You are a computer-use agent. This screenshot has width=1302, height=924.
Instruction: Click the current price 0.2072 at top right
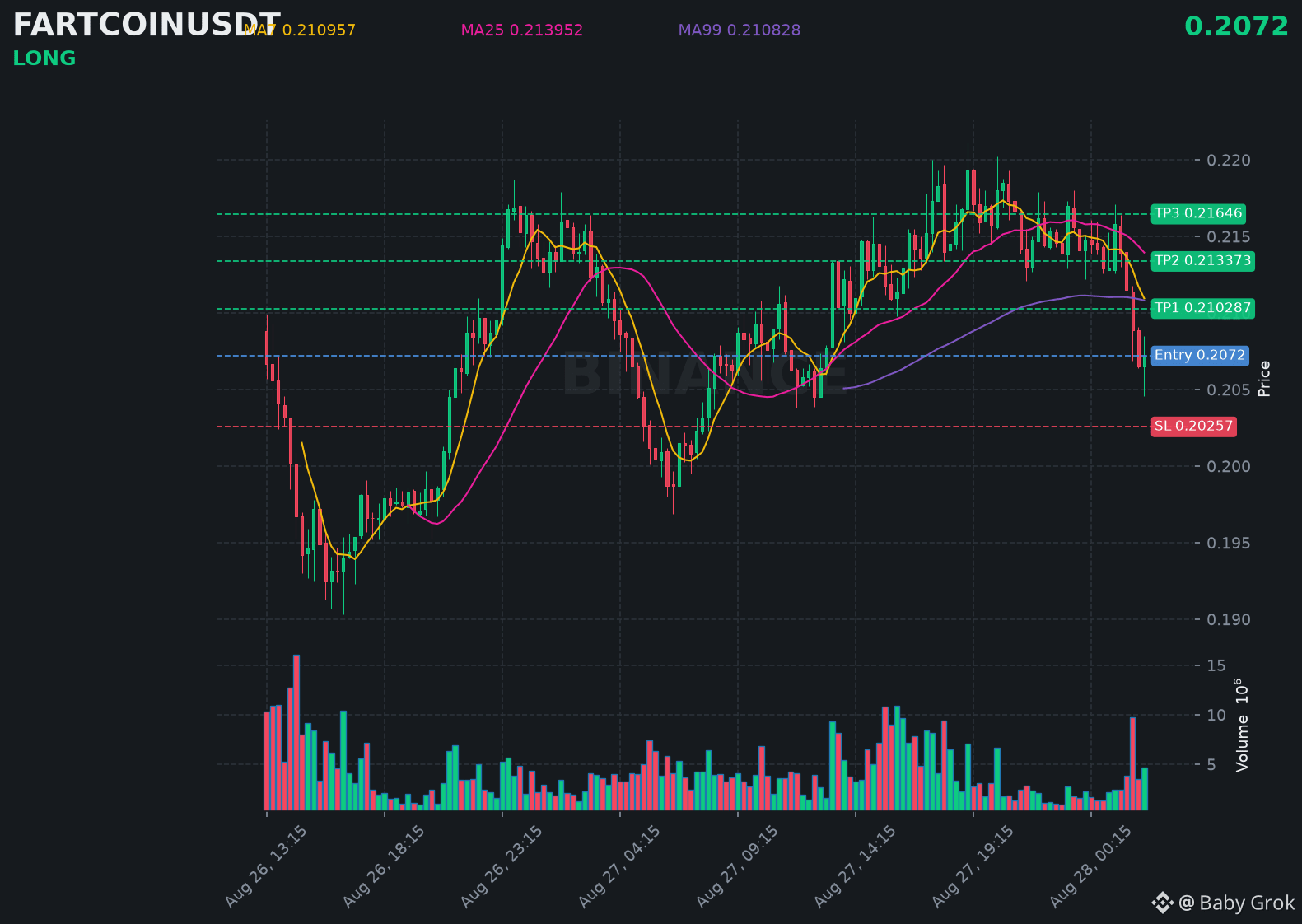[1236, 26]
